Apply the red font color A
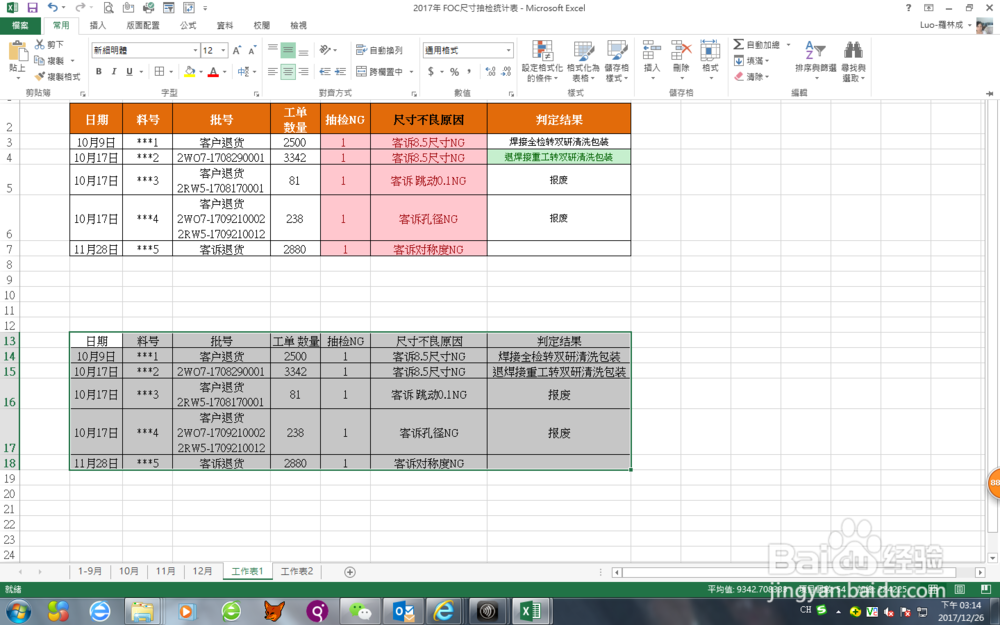1000x625 pixels. click(x=213, y=71)
